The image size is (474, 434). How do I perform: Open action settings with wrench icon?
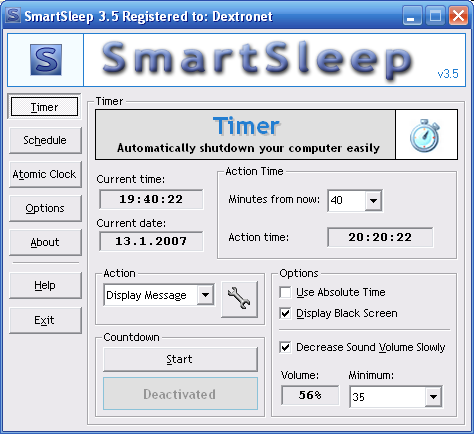click(x=239, y=299)
